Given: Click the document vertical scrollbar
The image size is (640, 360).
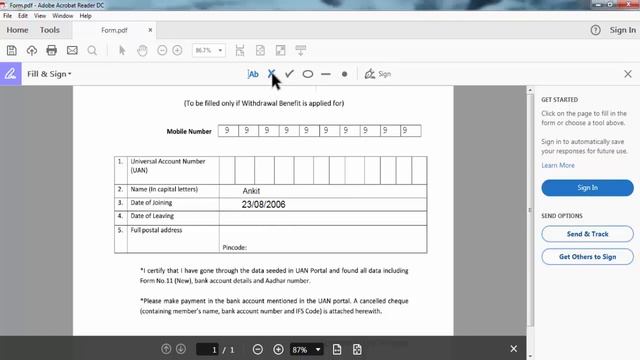Looking at the screenshot, I should (x=530, y=210).
